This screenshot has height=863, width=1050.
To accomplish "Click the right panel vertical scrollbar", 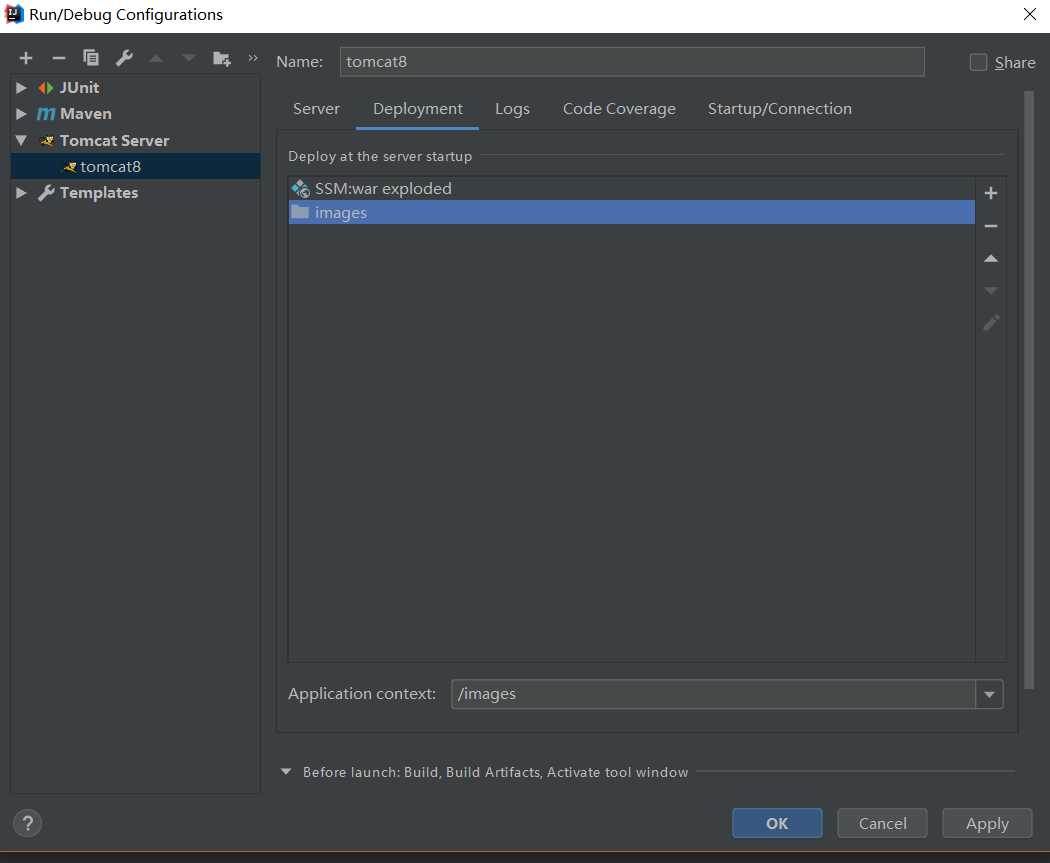I will click(x=1029, y=390).
